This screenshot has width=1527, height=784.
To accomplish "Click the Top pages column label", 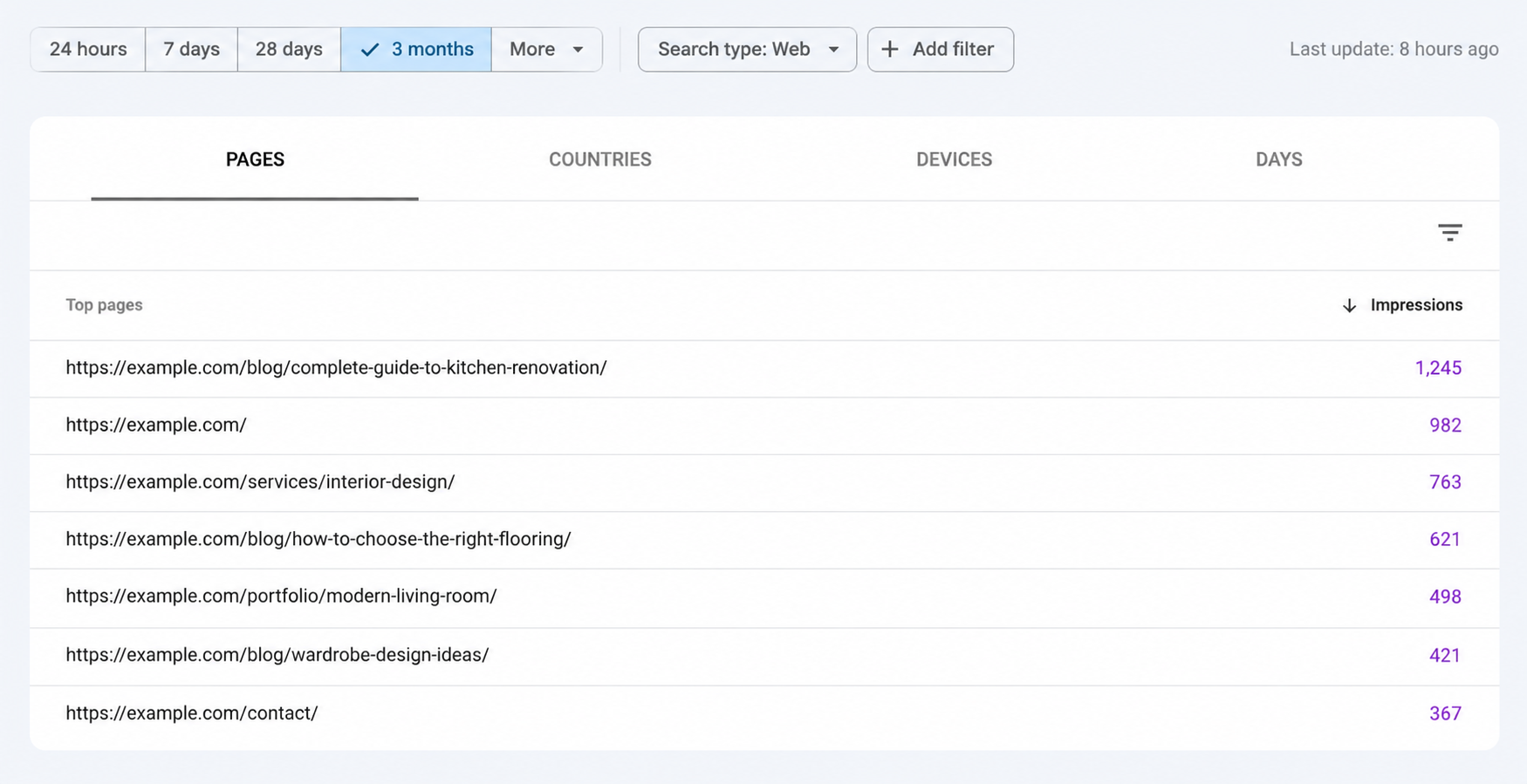I will (x=104, y=305).
